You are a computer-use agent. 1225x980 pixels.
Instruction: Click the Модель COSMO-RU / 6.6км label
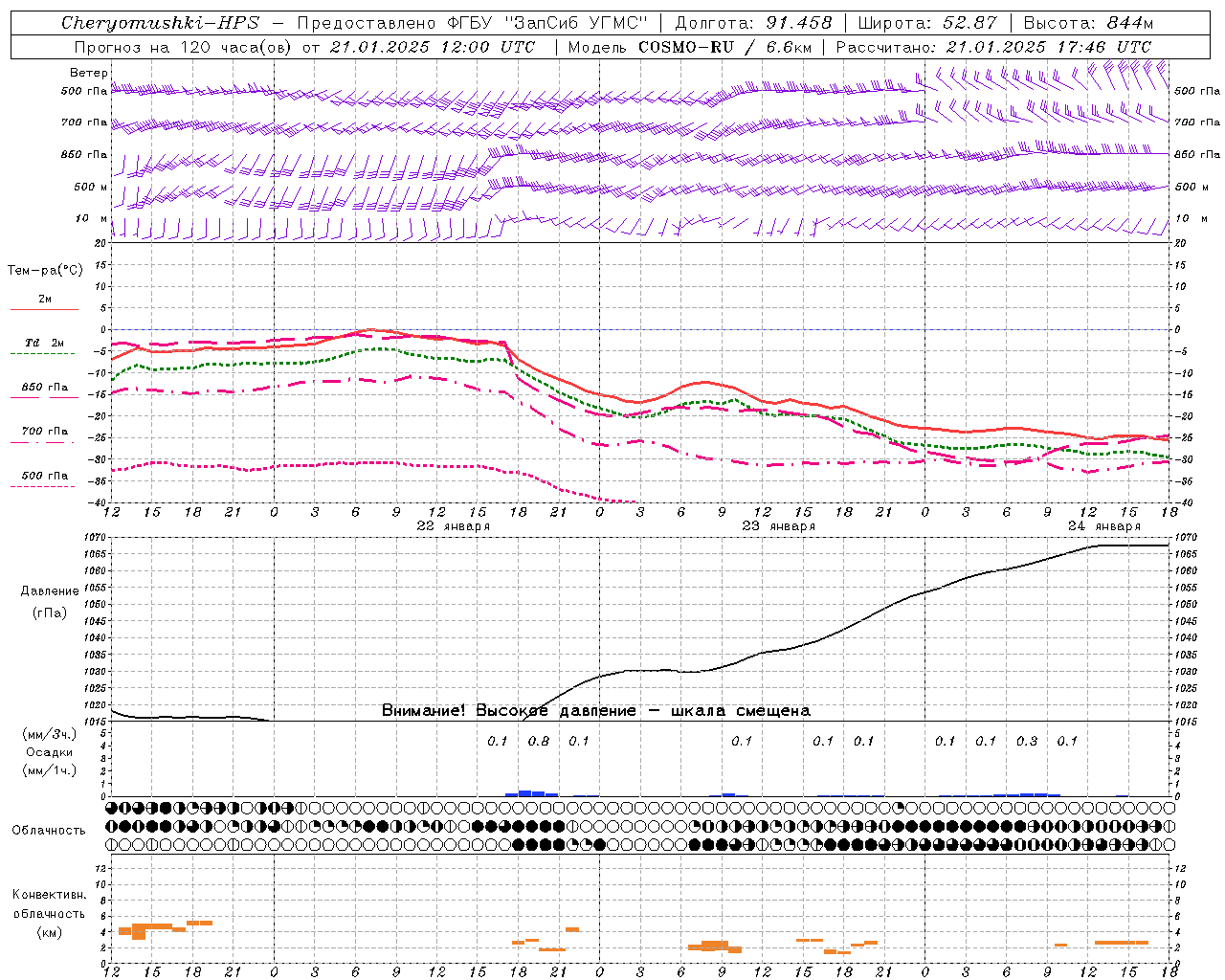click(690, 46)
